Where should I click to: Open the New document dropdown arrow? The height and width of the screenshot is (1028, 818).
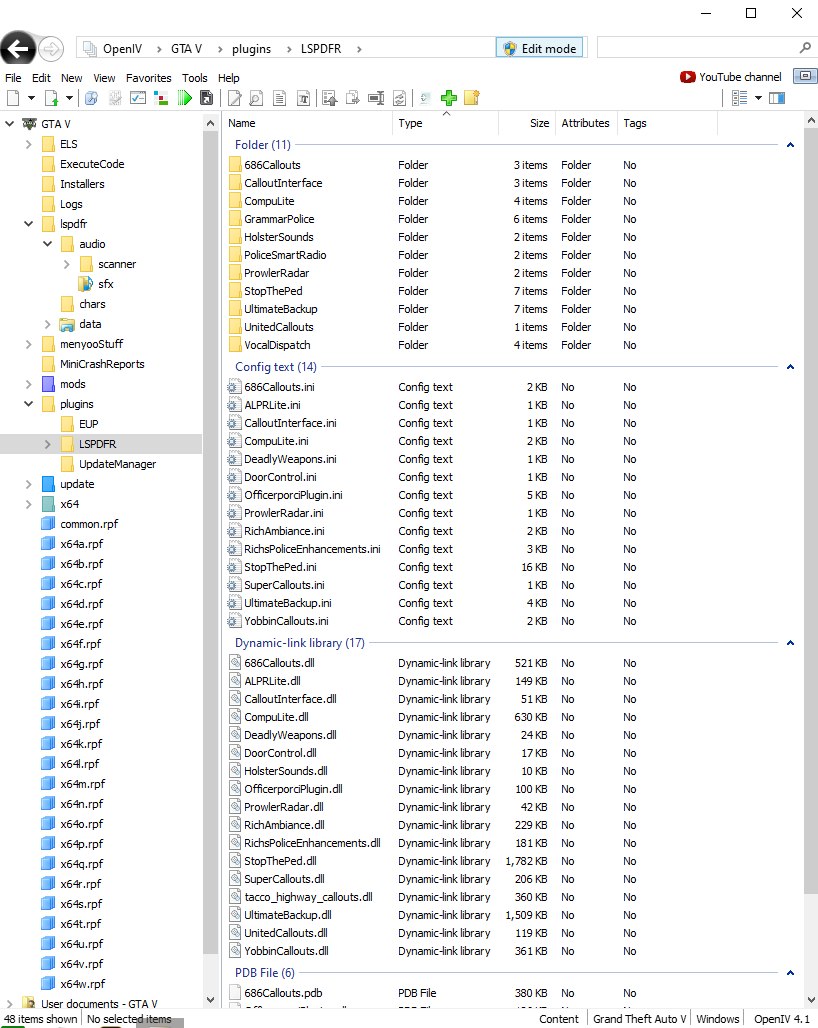tap(31, 98)
